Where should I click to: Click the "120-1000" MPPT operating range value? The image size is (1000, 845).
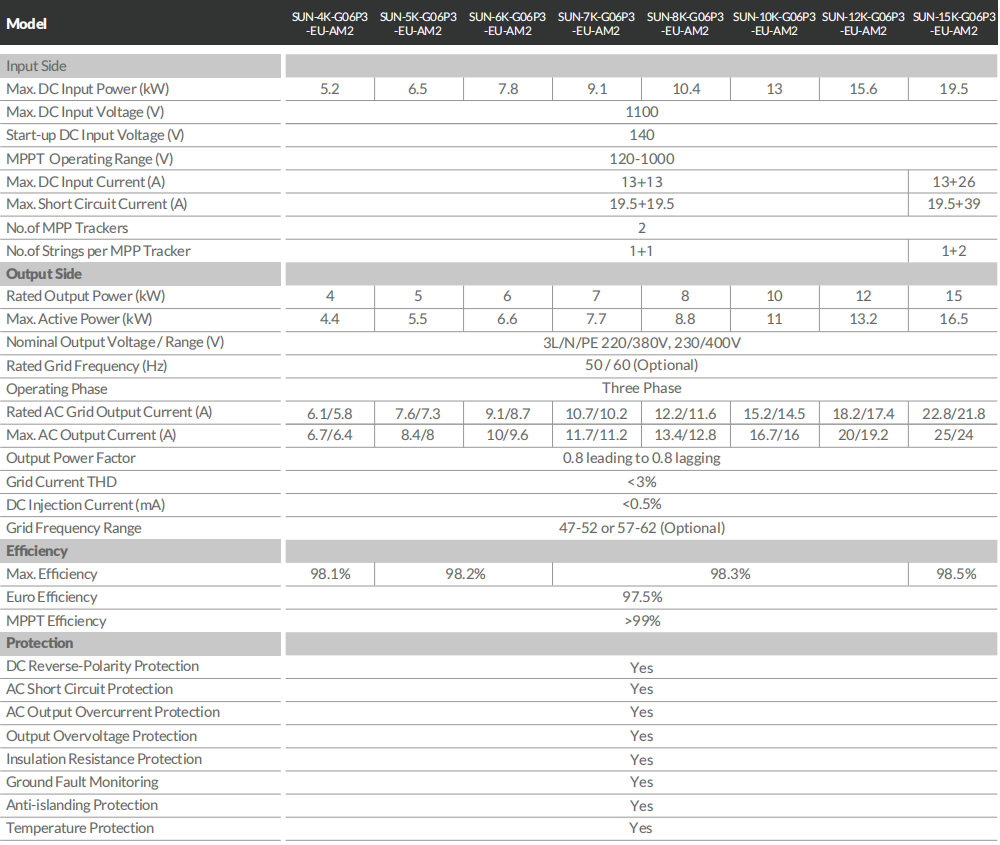[642, 159]
